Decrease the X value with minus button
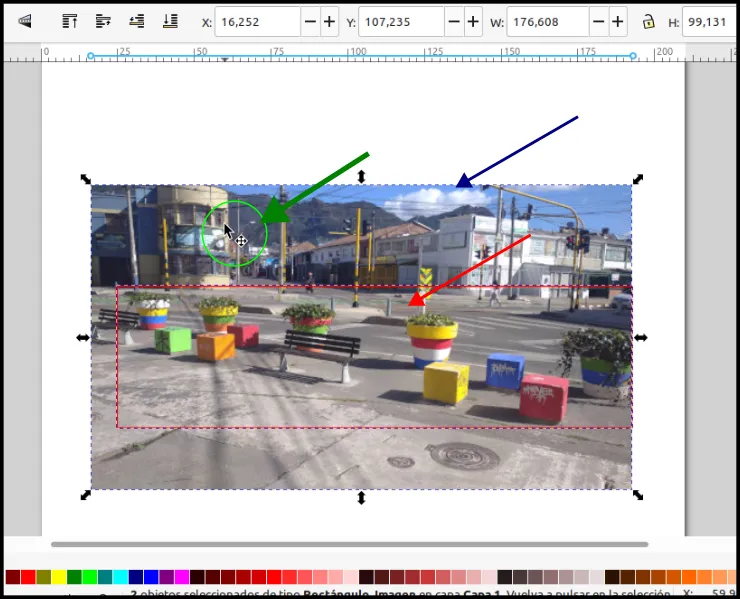This screenshot has width=740, height=599. 310,22
